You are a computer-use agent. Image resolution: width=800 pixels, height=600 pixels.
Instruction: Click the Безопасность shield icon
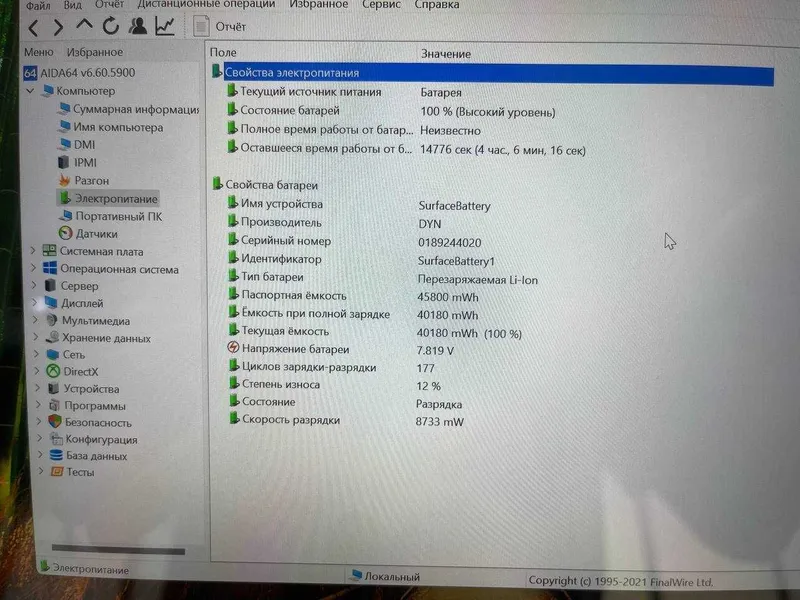[55, 421]
